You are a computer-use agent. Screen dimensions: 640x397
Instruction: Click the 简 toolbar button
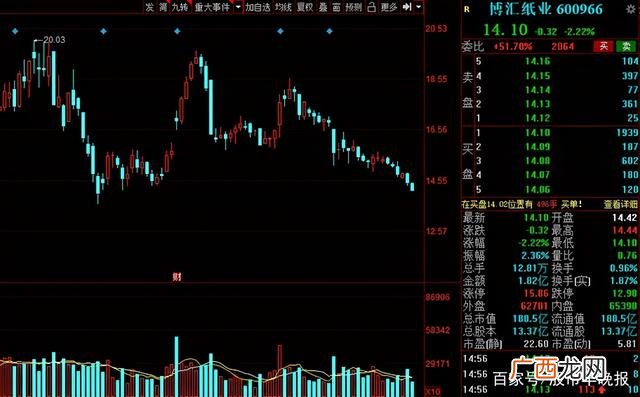pos(163,7)
